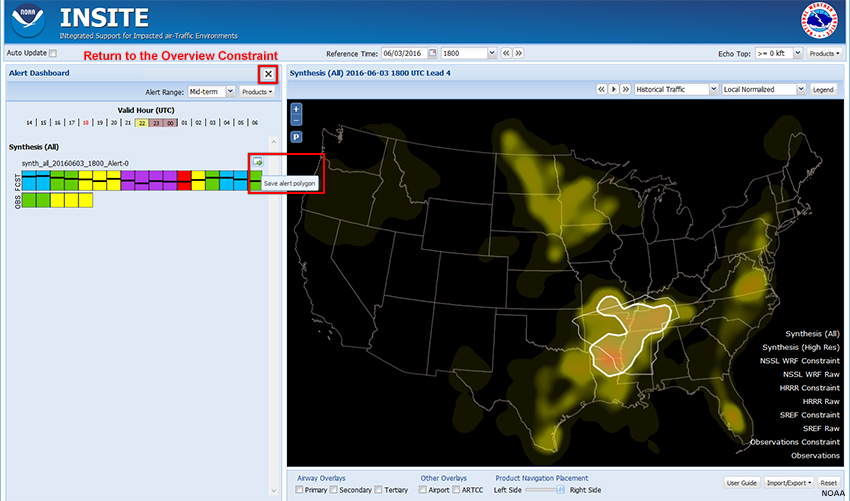Open the Import/Export menu
850x501 pixels.
789,483
